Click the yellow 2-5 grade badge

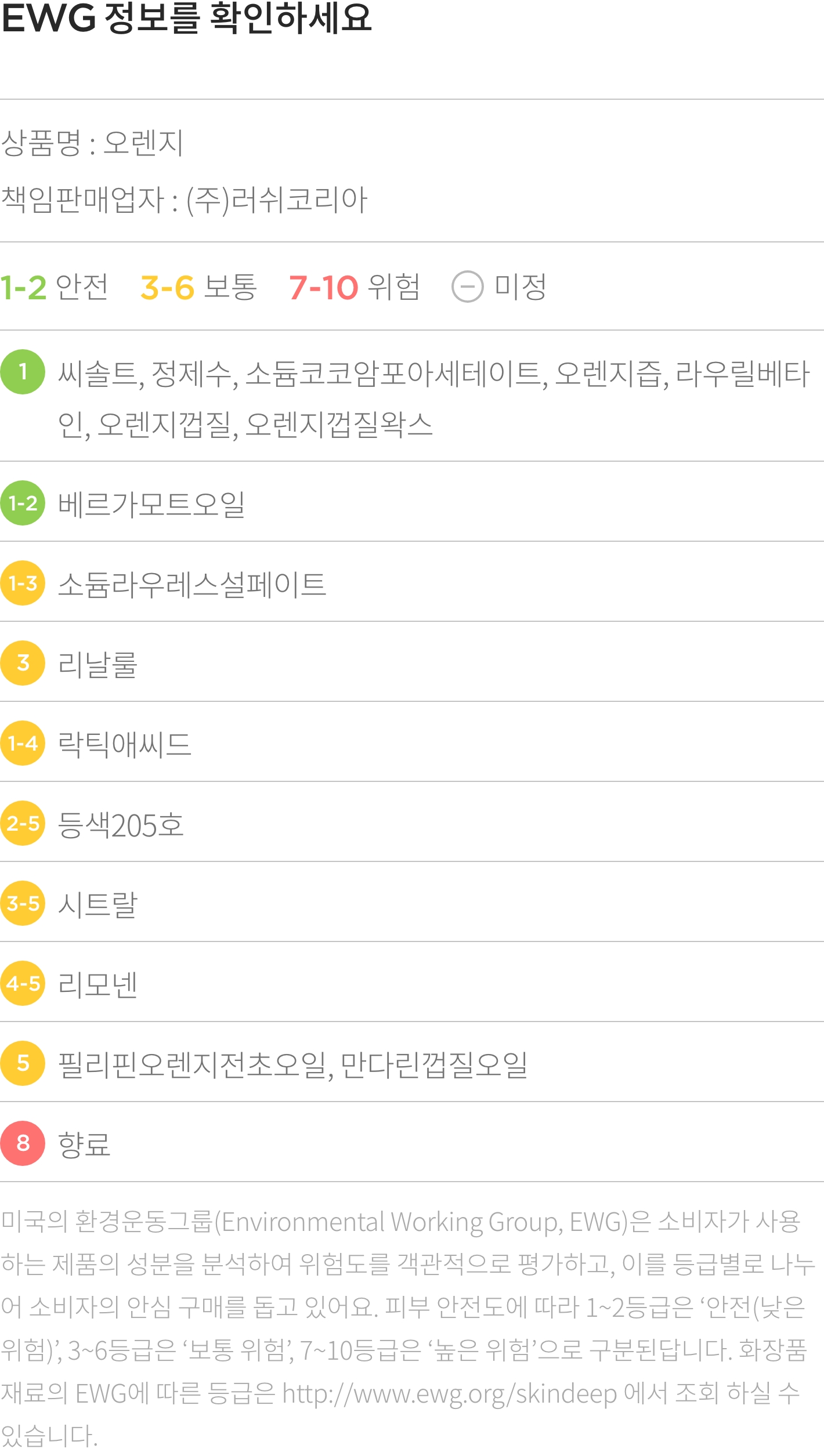pos(23,823)
